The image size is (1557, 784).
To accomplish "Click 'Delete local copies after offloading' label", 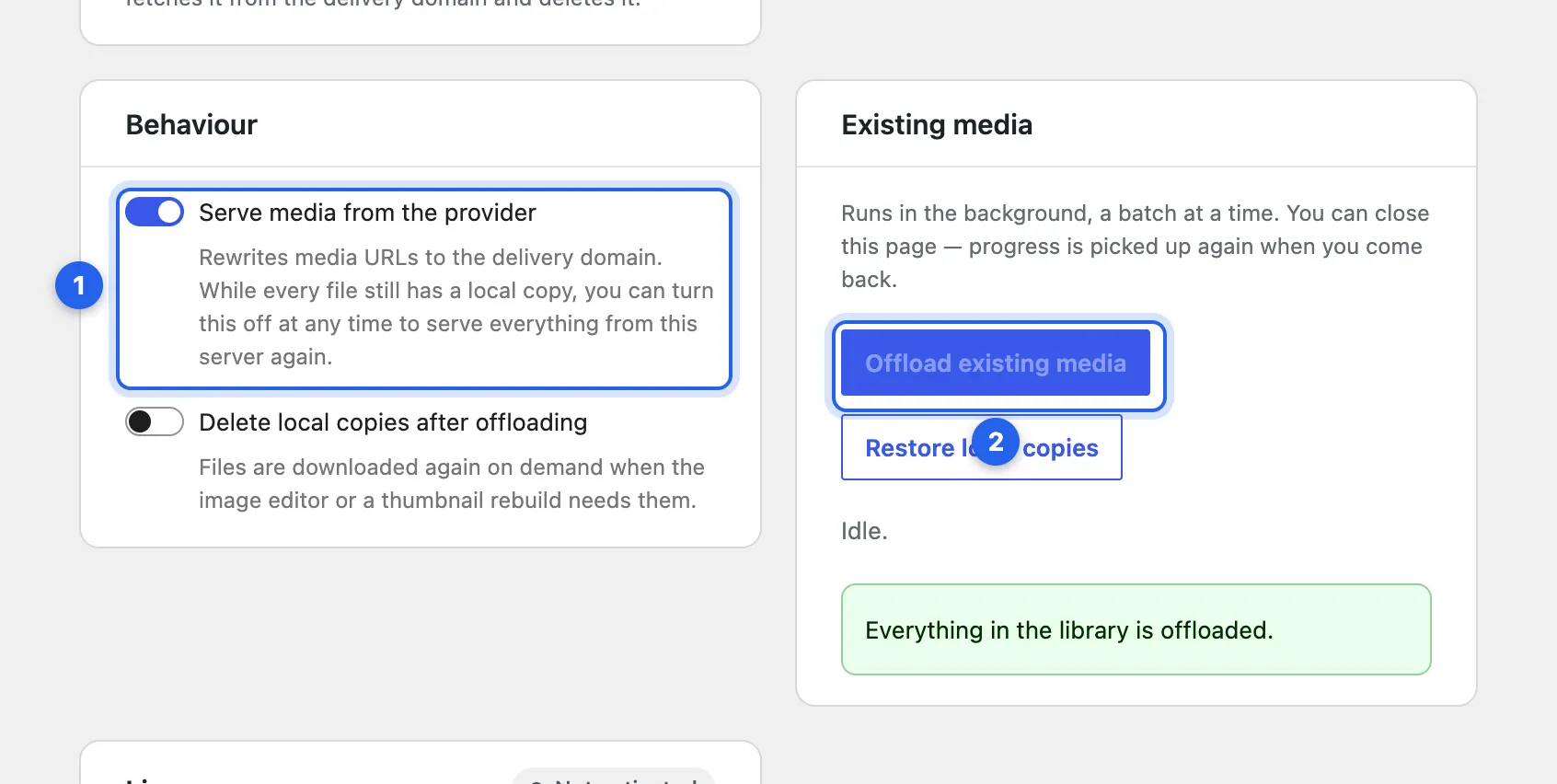I will point(393,422).
